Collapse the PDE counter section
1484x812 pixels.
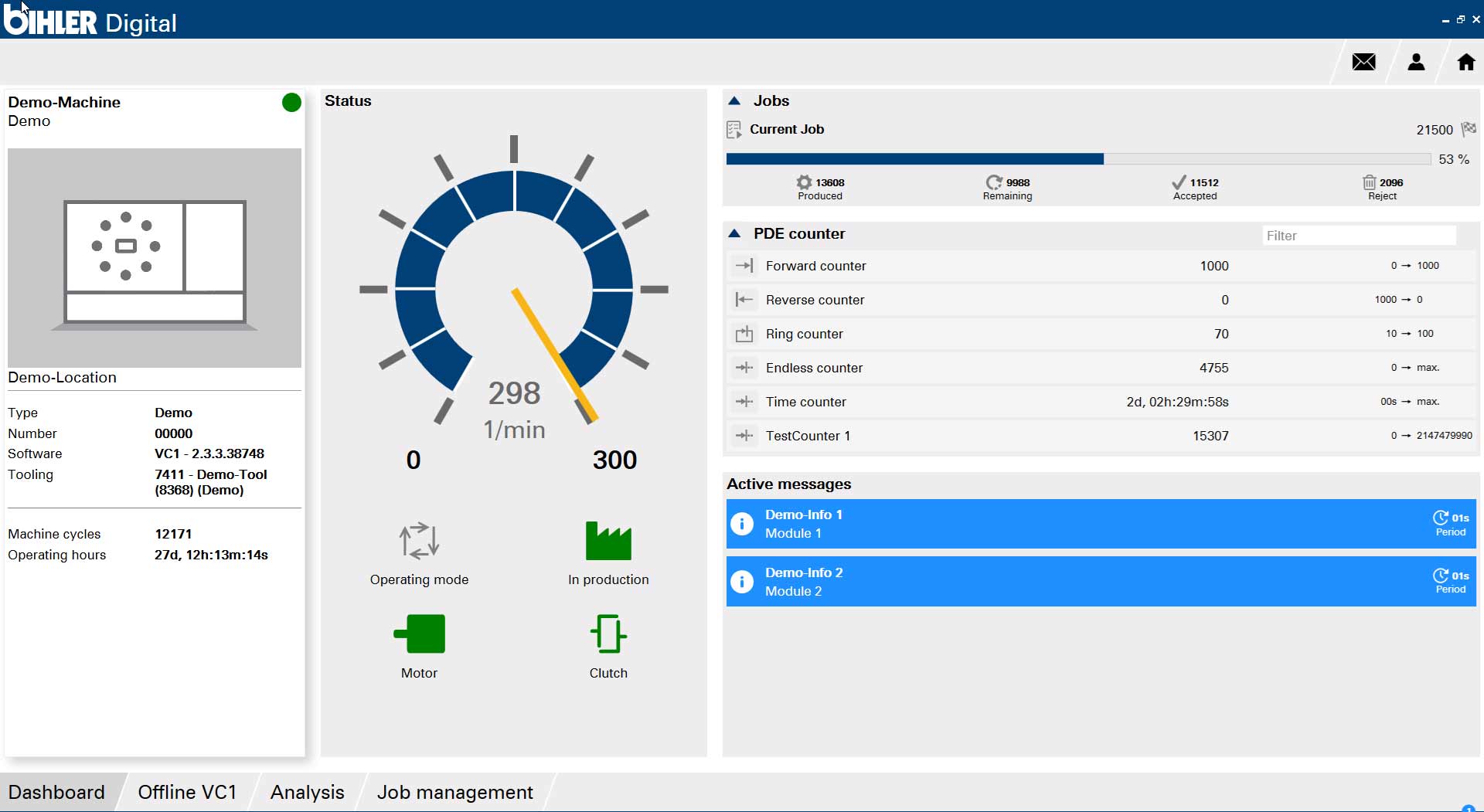734,233
